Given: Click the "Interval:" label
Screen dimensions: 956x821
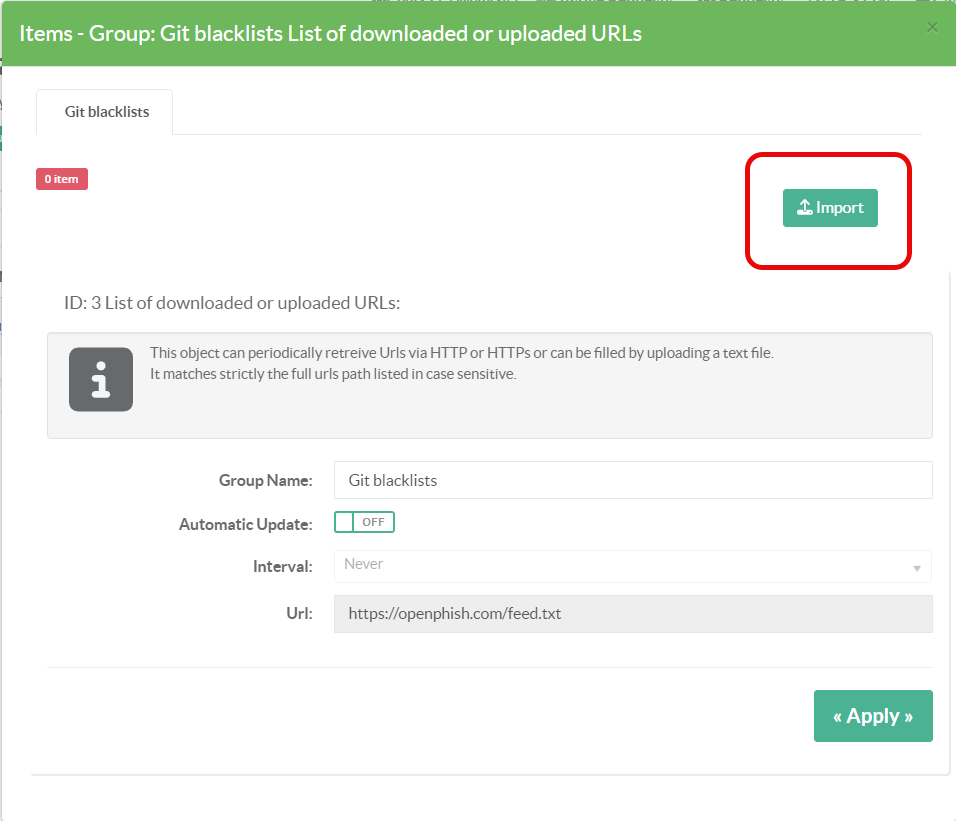Looking at the screenshot, I should [282, 566].
